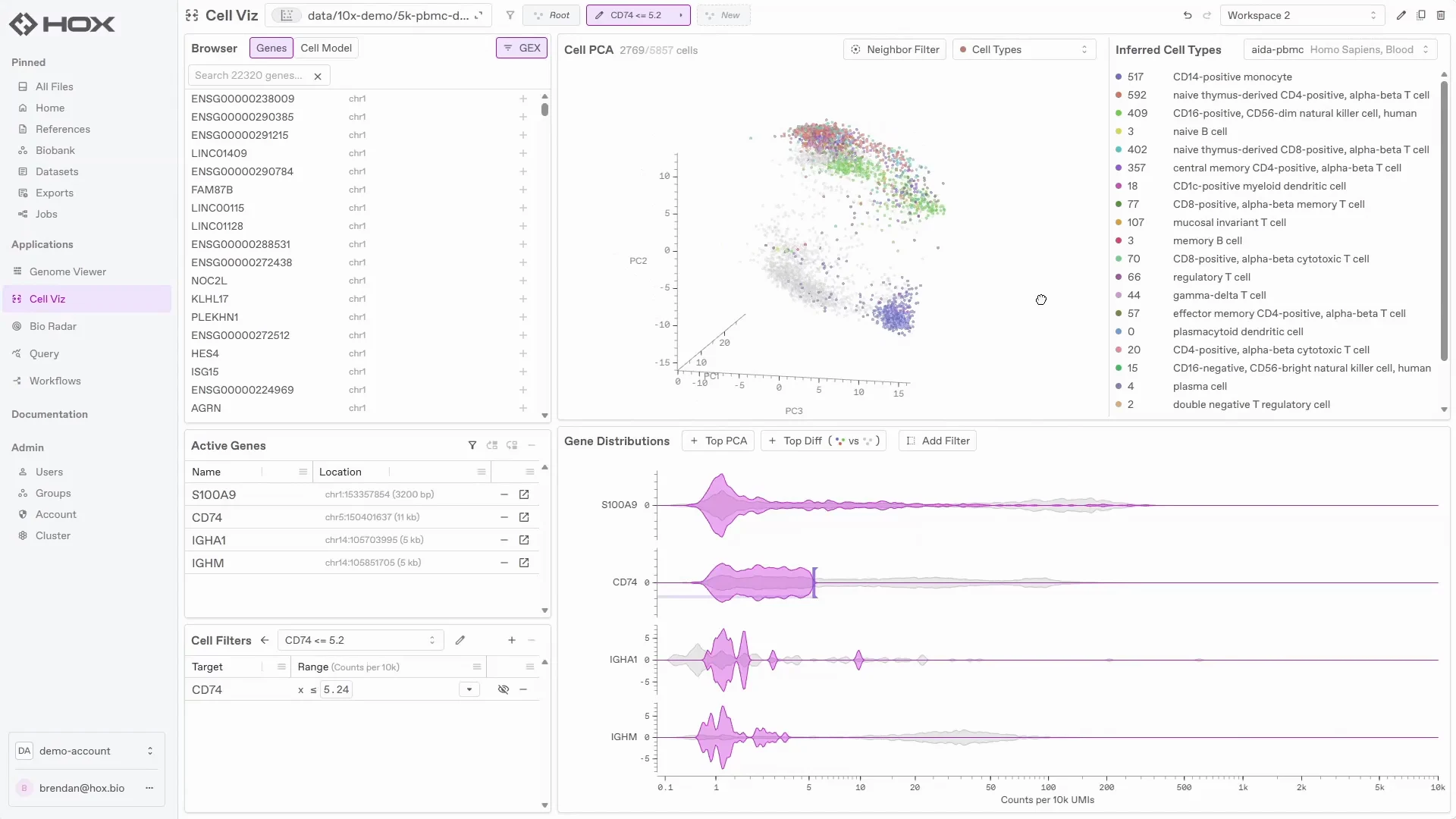Clear the gene search box
Viewport: 1456px width, 819px height.
pyautogui.click(x=318, y=76)
